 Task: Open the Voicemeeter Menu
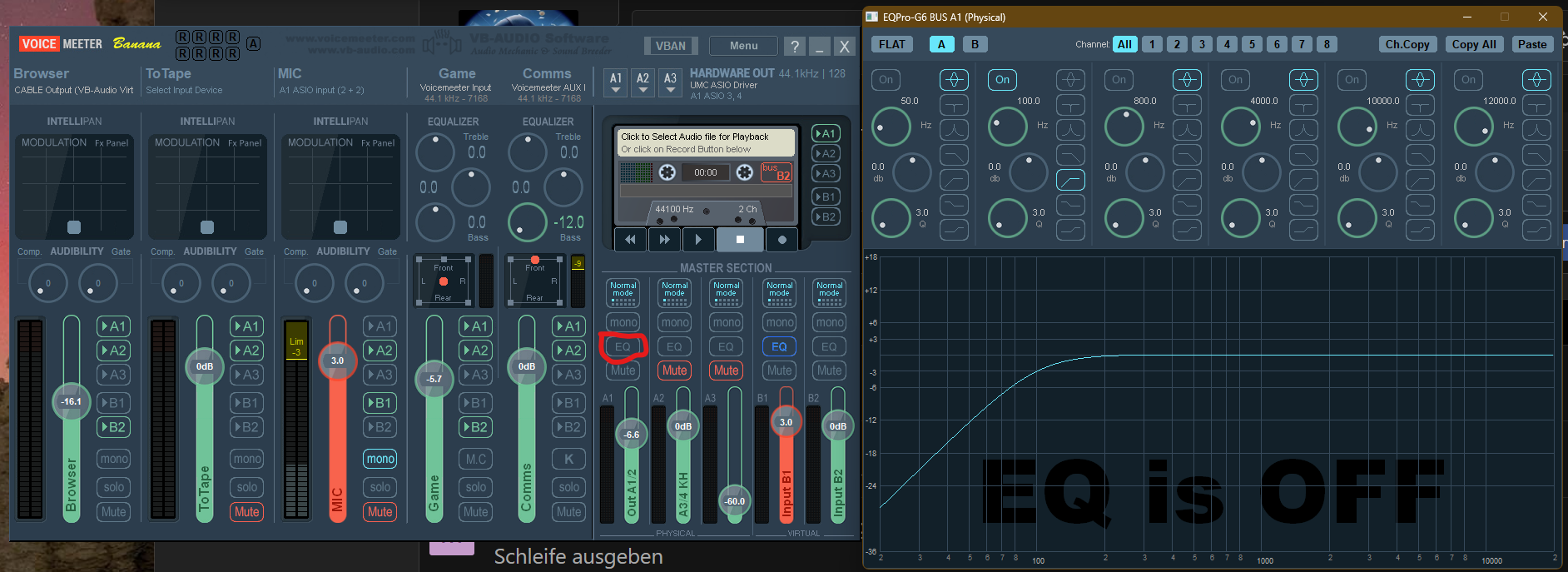pyautogui.click(x=744, y=46)
